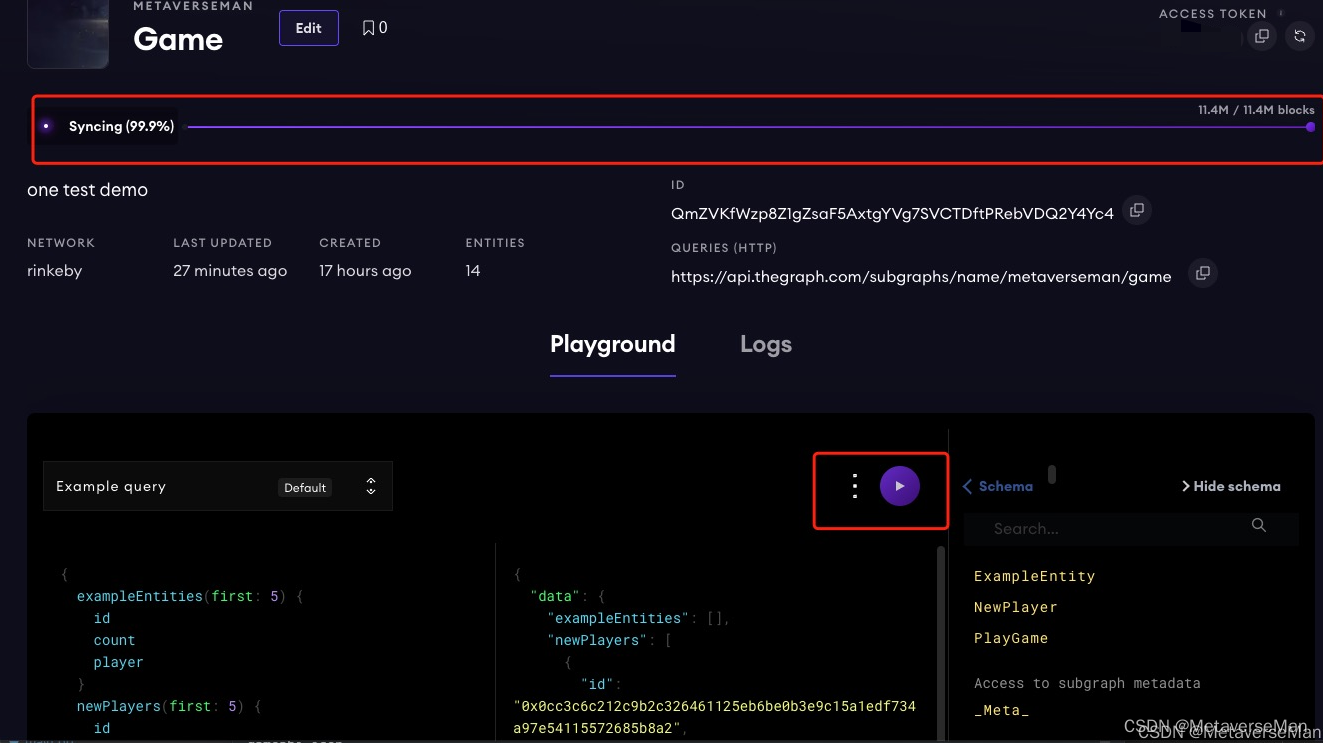Run the query with the play button
The width and height of the screenshot is (1323, 743).
pos(900,486)
